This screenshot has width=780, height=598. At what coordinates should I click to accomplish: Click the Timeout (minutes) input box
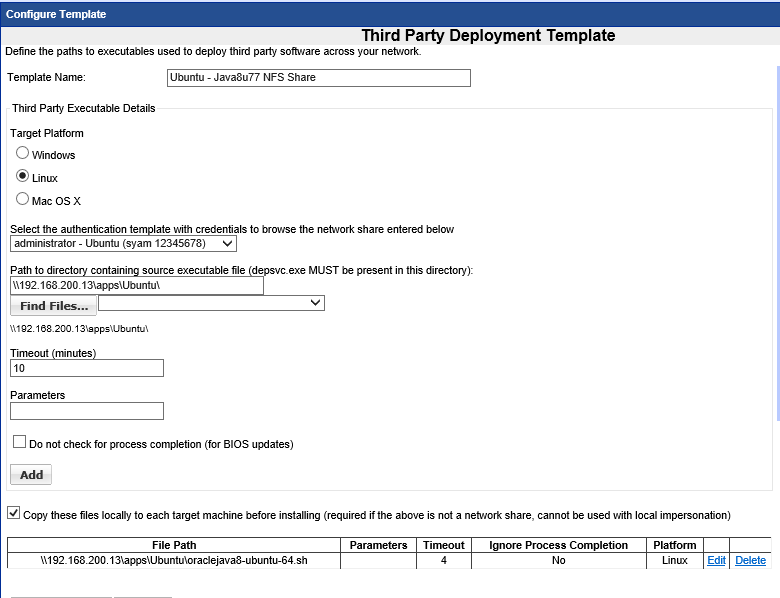tap(87, 368)
